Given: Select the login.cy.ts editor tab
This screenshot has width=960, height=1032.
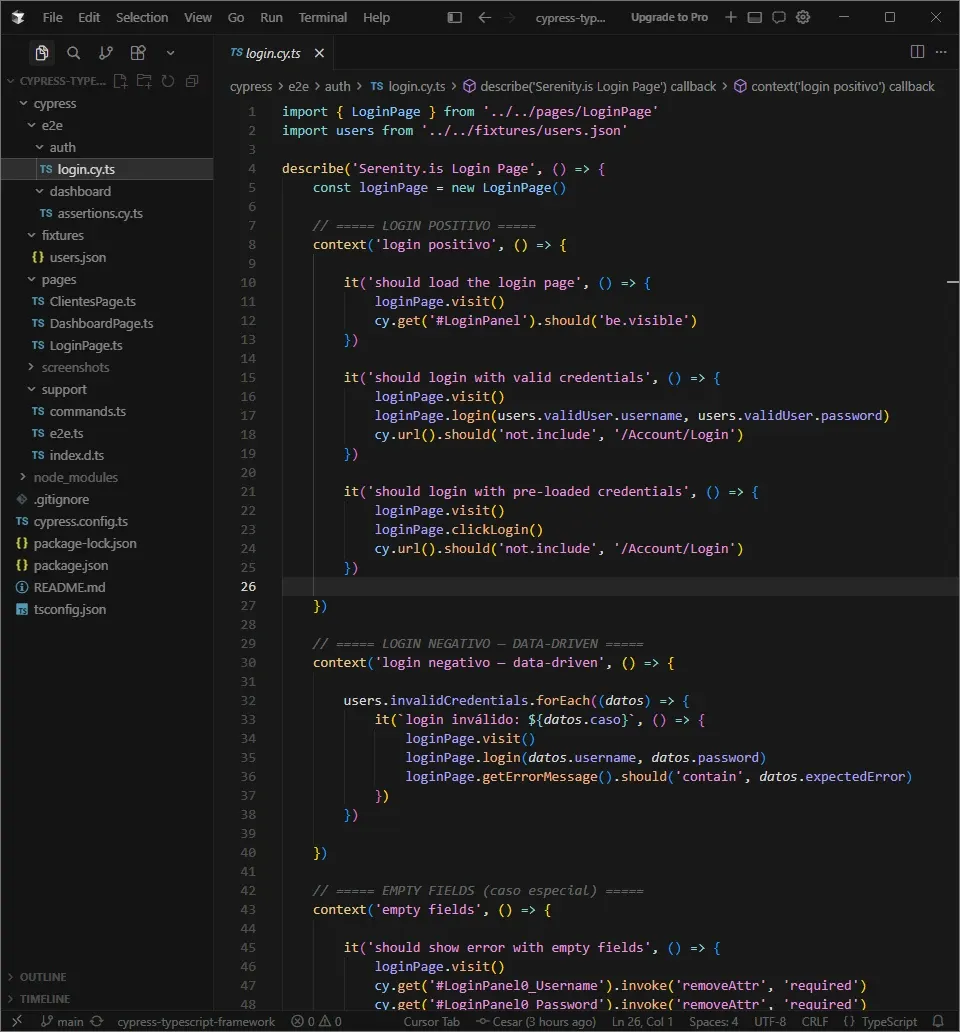Looking at the screenshot, I should click(273, 53).
